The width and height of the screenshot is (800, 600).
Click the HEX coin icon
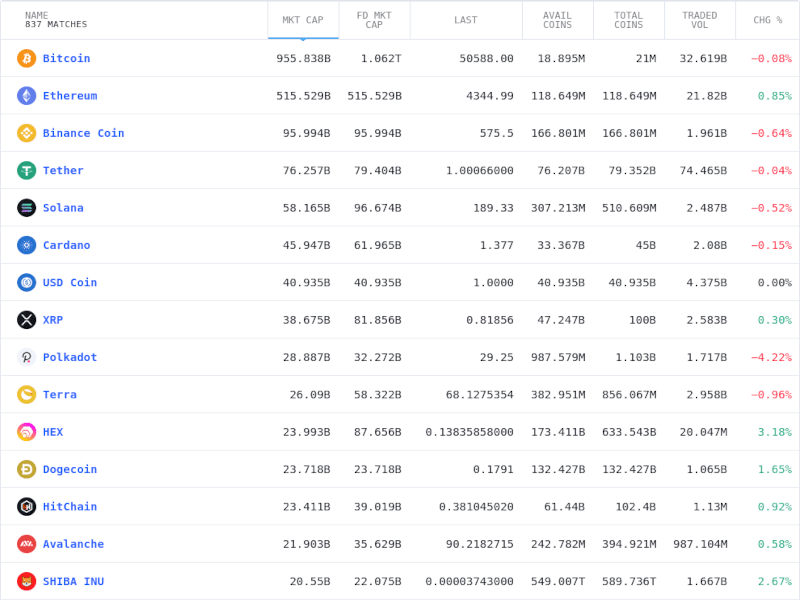coord(25,431)
